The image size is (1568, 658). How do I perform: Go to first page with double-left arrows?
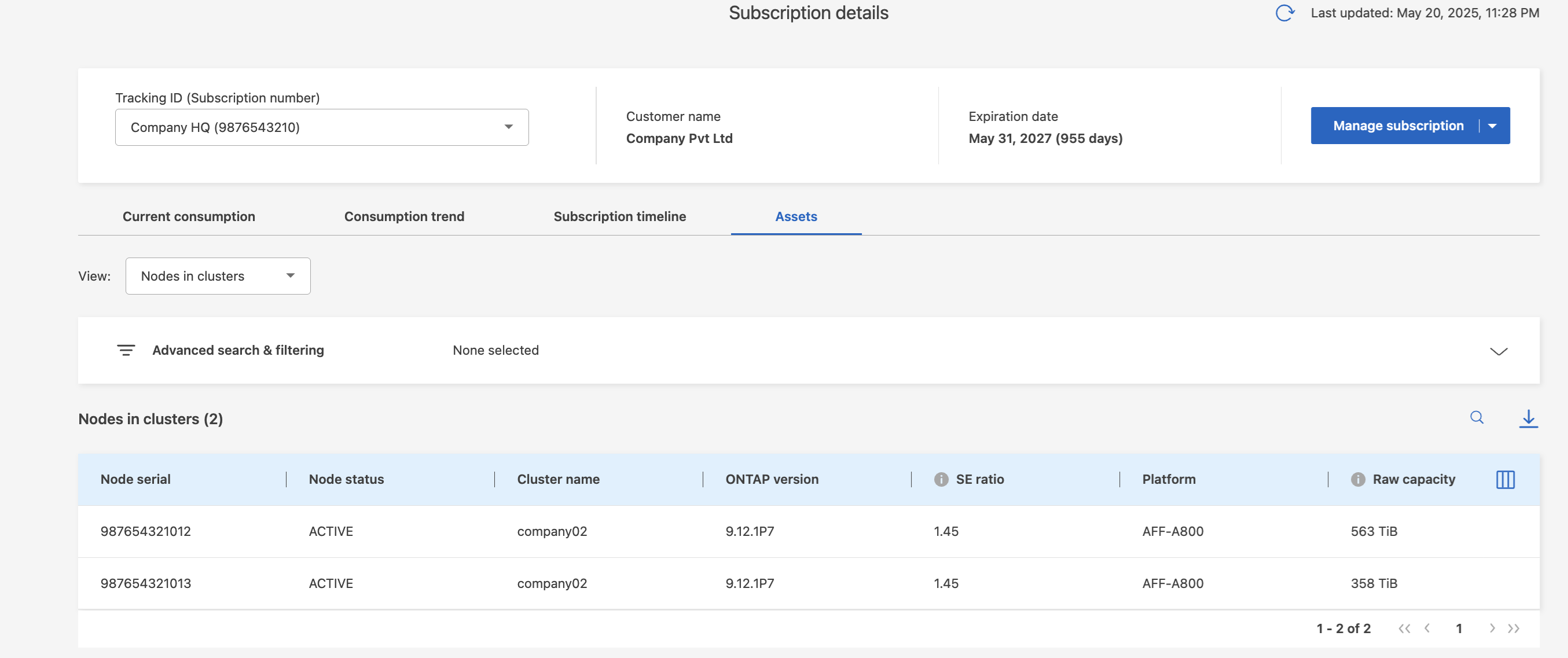tap(1404, 628)
